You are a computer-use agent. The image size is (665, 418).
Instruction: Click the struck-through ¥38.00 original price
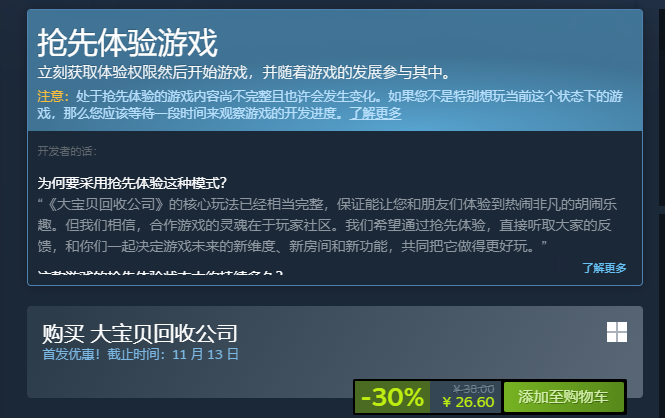coord(473,389)
